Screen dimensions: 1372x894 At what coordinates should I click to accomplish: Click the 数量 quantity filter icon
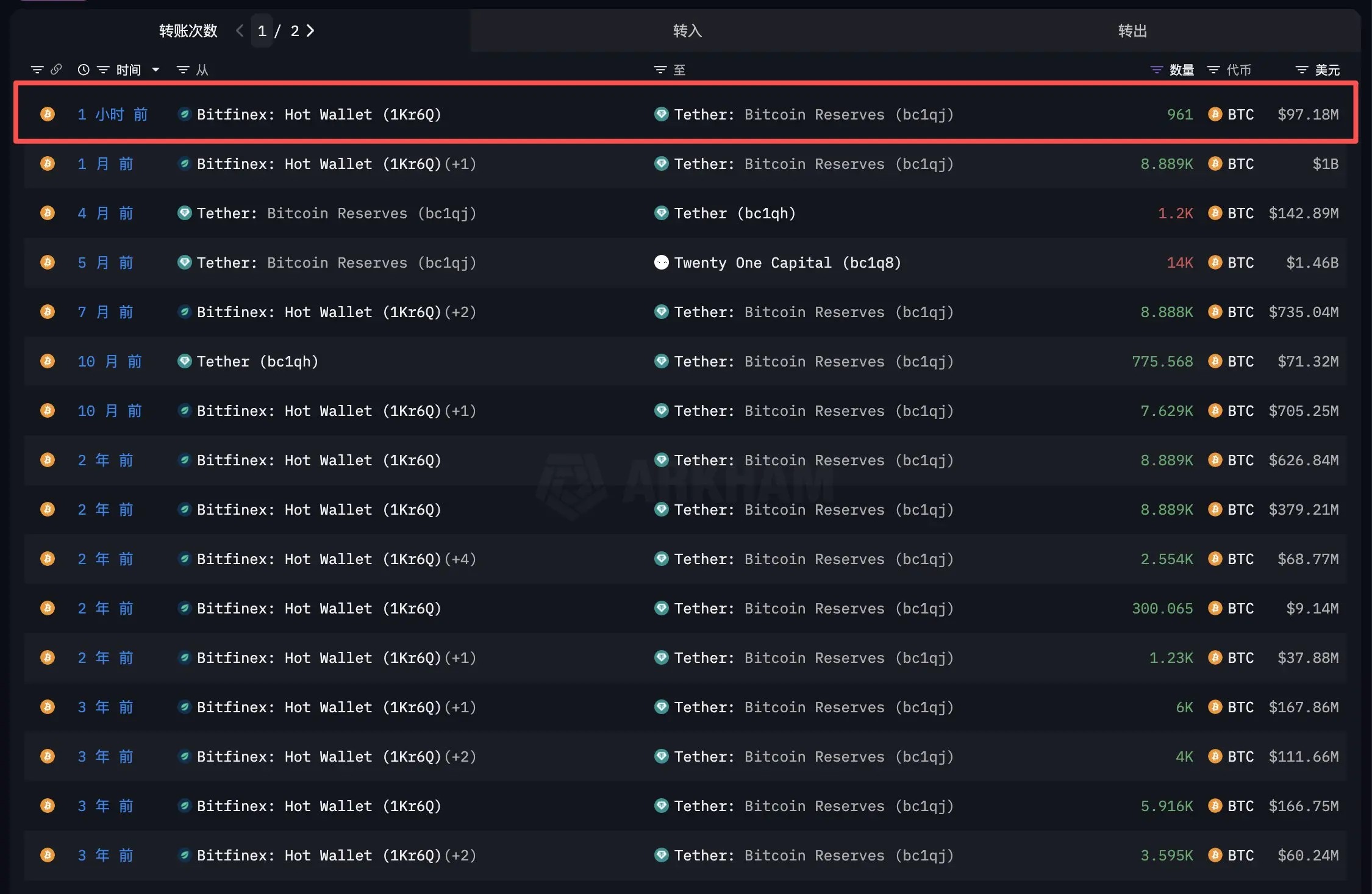(x=1156, y=70)
